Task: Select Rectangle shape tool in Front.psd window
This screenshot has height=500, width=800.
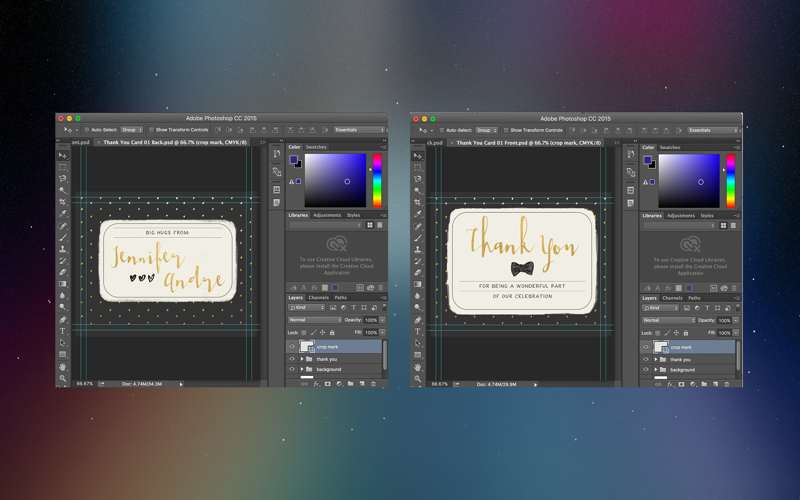Action: pyautogui.click(x=418, y=355)
